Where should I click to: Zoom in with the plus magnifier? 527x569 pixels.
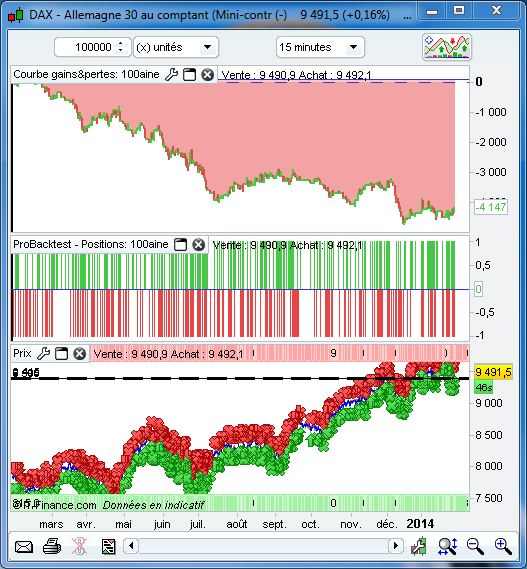(x=503, y=546)
